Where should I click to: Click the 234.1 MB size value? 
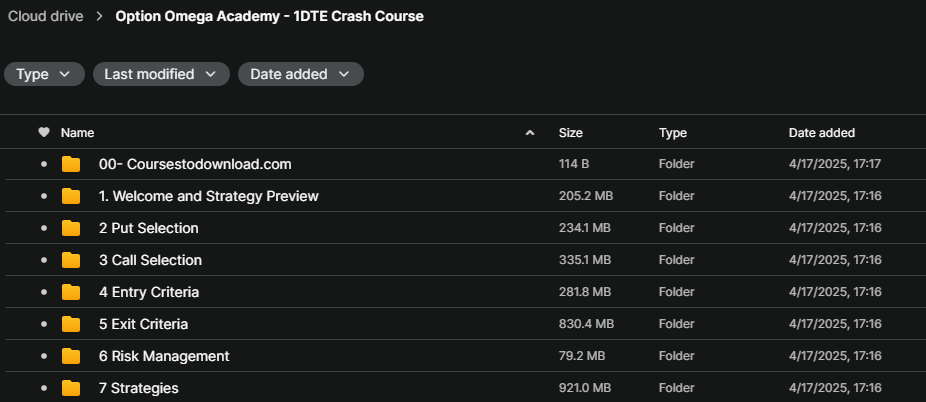[585, 228]
